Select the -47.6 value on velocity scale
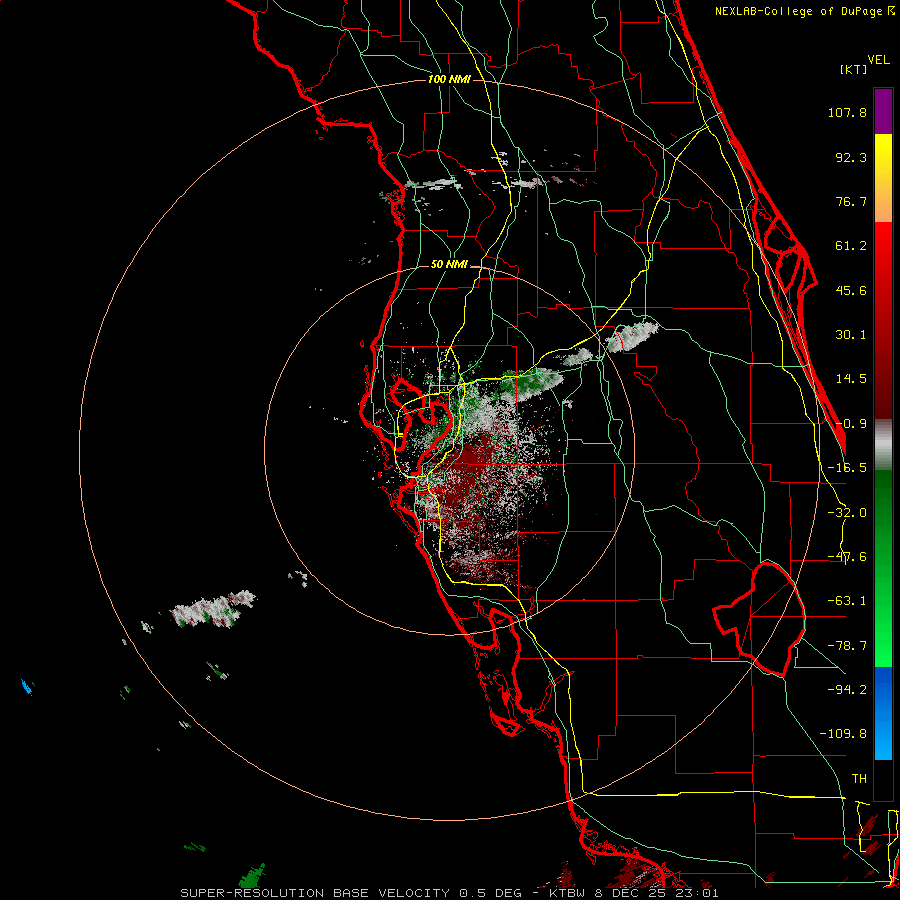Viewport: 900px width, 900px height. (x=847, y=557)
